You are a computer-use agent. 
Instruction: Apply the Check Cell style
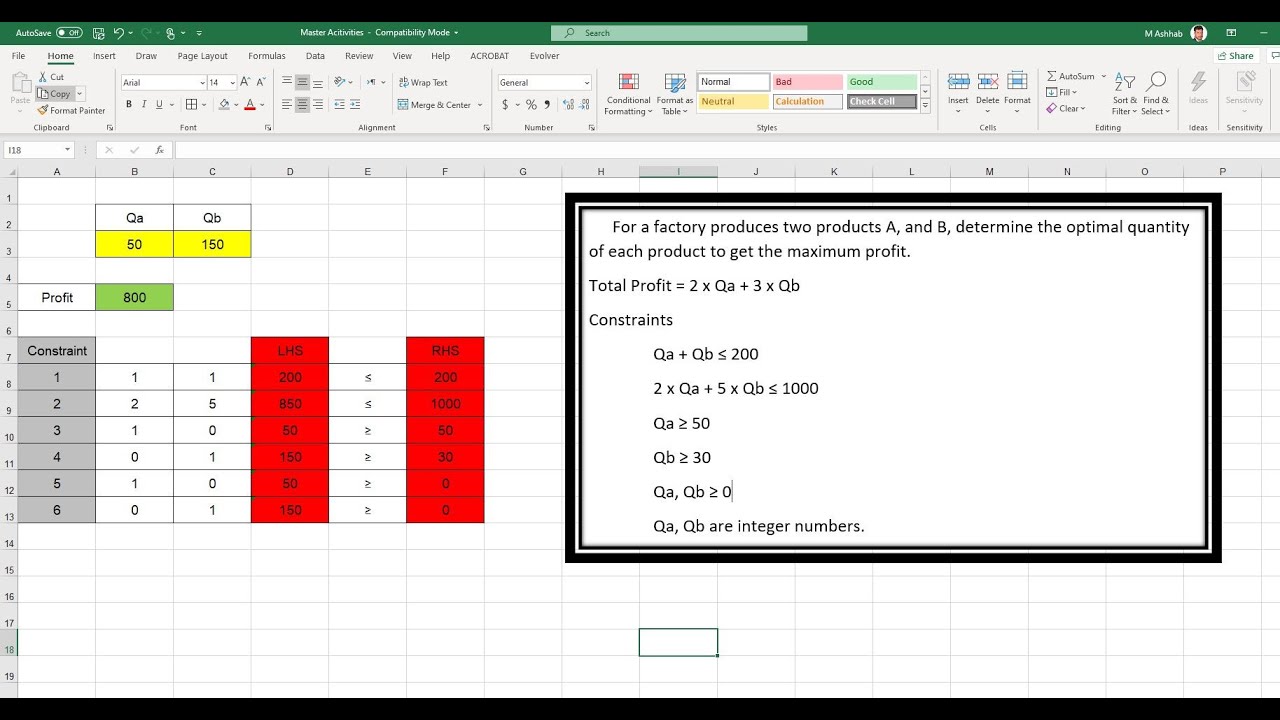point(883,101)
